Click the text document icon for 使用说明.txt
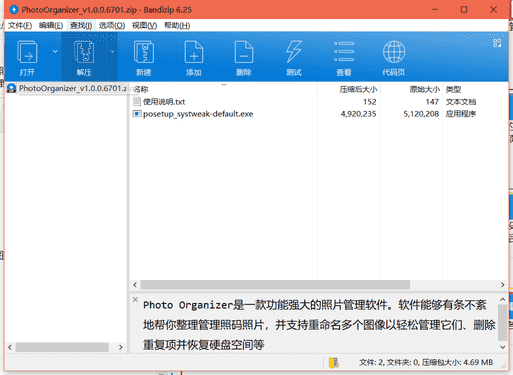Screen dimensions: 513x375 [137, 101]
